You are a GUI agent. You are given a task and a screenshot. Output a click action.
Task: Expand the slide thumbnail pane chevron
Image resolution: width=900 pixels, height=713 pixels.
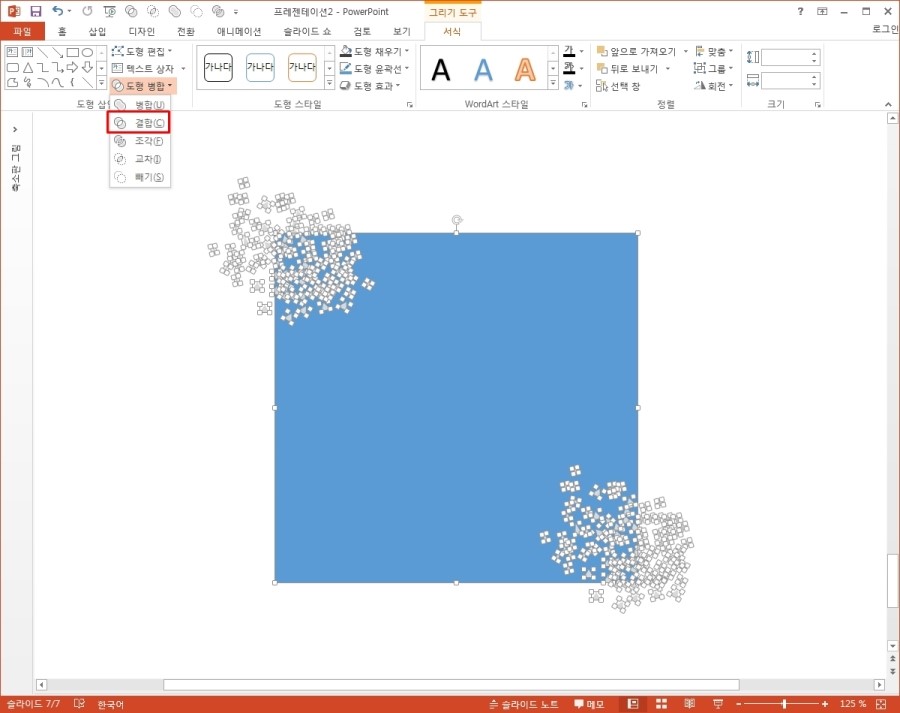(x=15, y=129)
